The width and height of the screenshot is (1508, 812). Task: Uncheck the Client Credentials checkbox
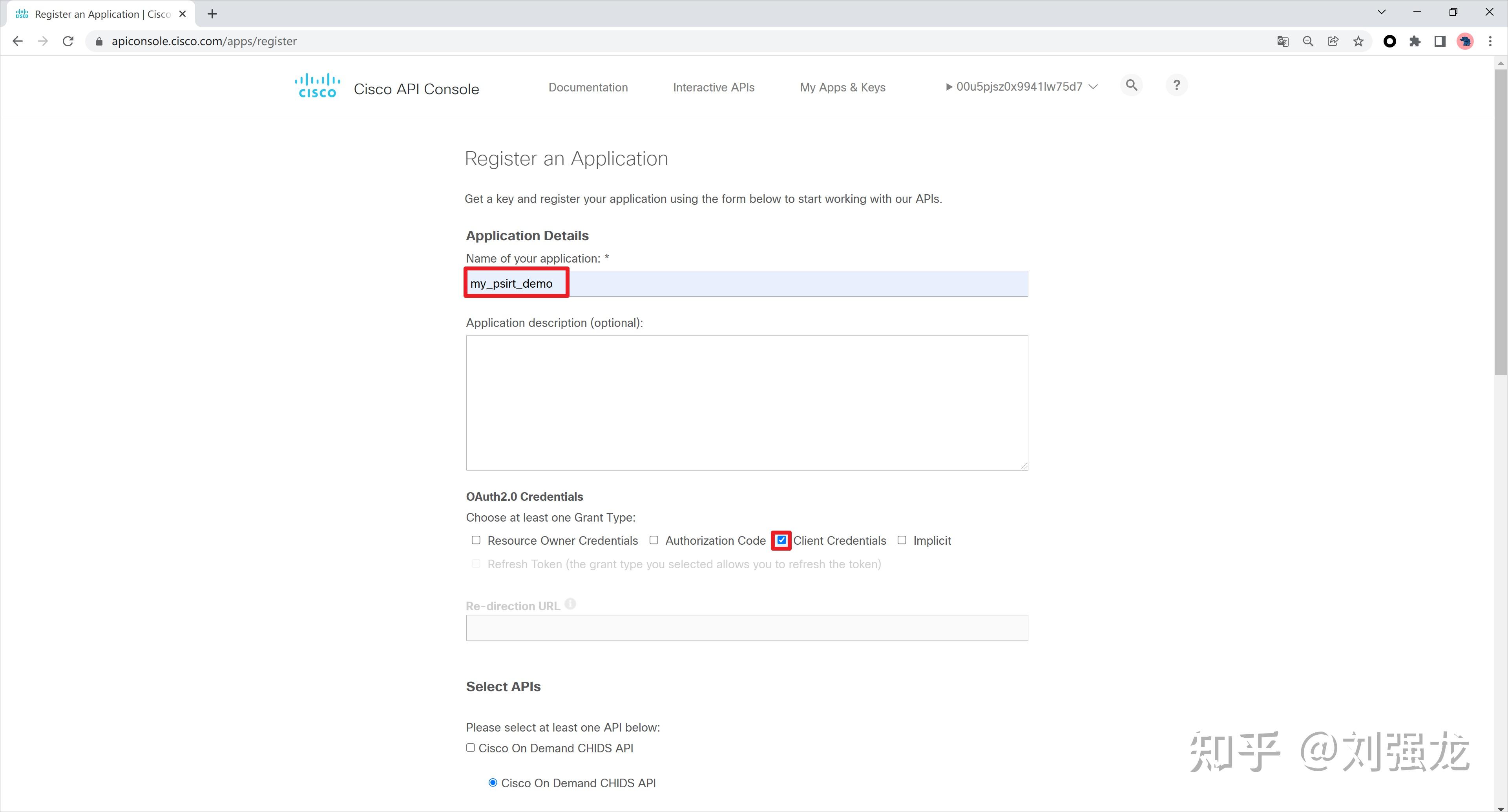coord(781,540)
